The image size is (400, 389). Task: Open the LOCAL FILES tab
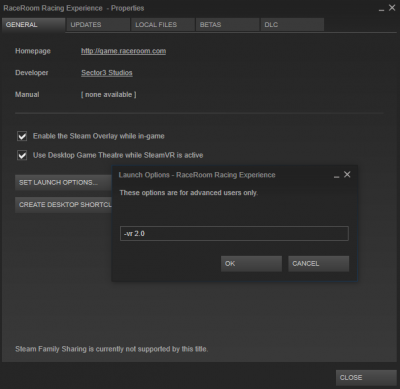(163, 25)
